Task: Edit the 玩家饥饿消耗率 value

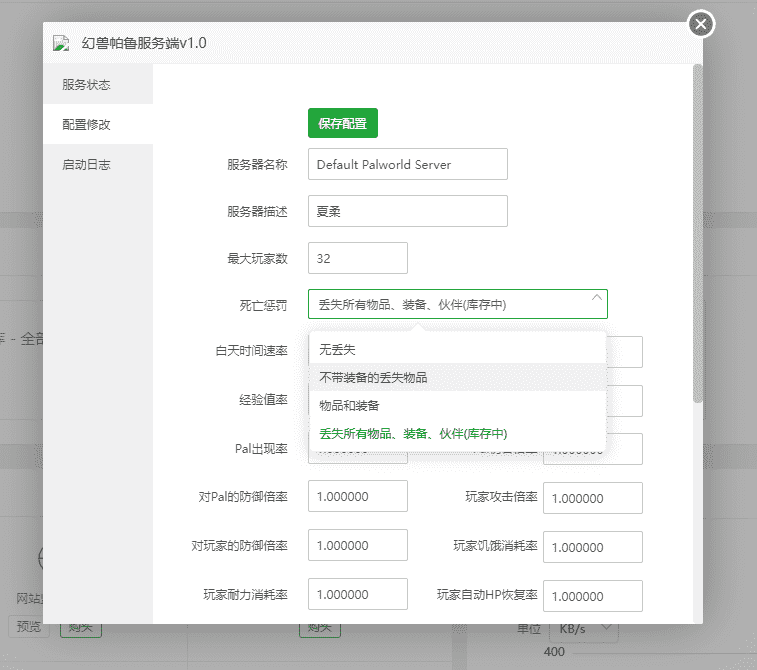Action: coord(592,547)
